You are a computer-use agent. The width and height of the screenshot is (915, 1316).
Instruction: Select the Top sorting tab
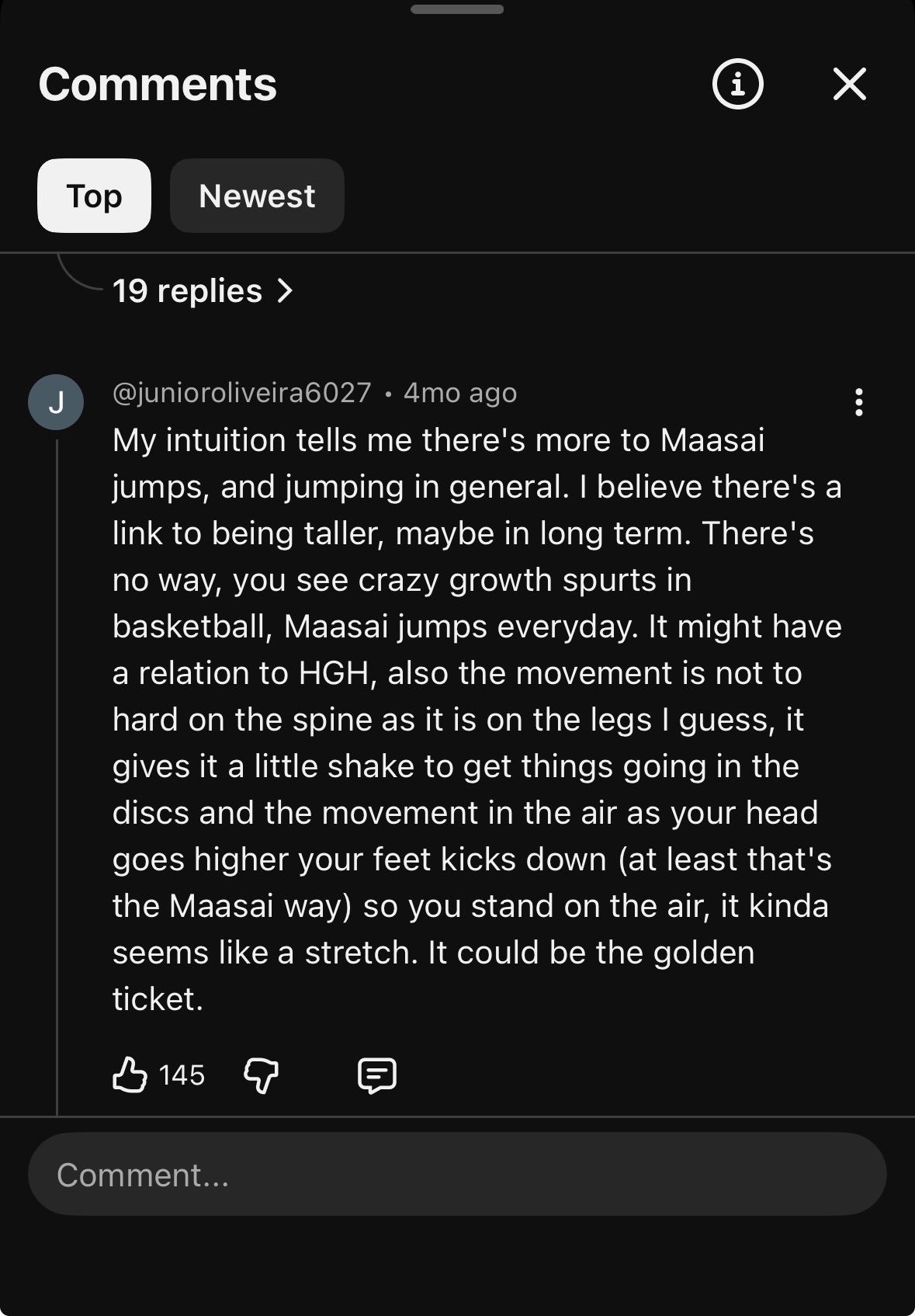coord(94,196)
